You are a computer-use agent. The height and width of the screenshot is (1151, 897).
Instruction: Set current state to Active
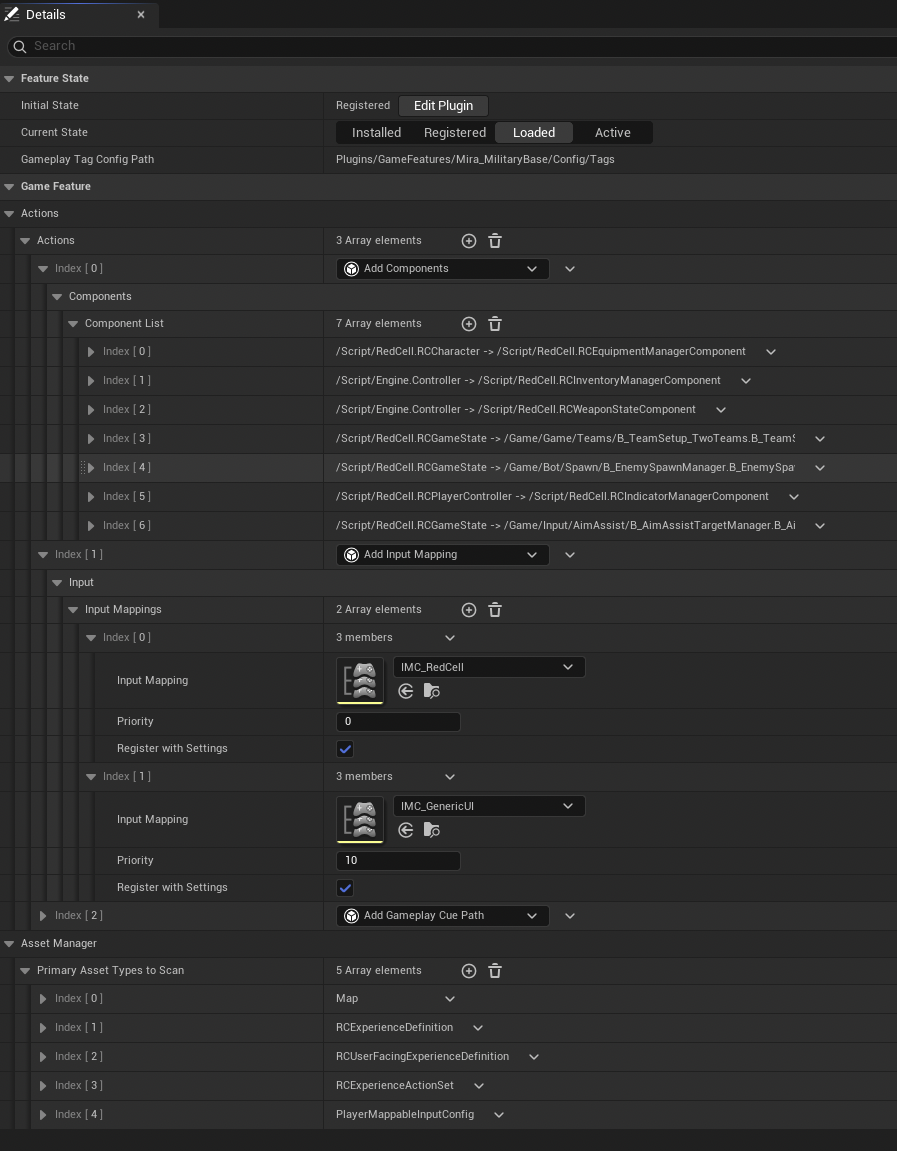pyautogui.click(x=612, y=133)
